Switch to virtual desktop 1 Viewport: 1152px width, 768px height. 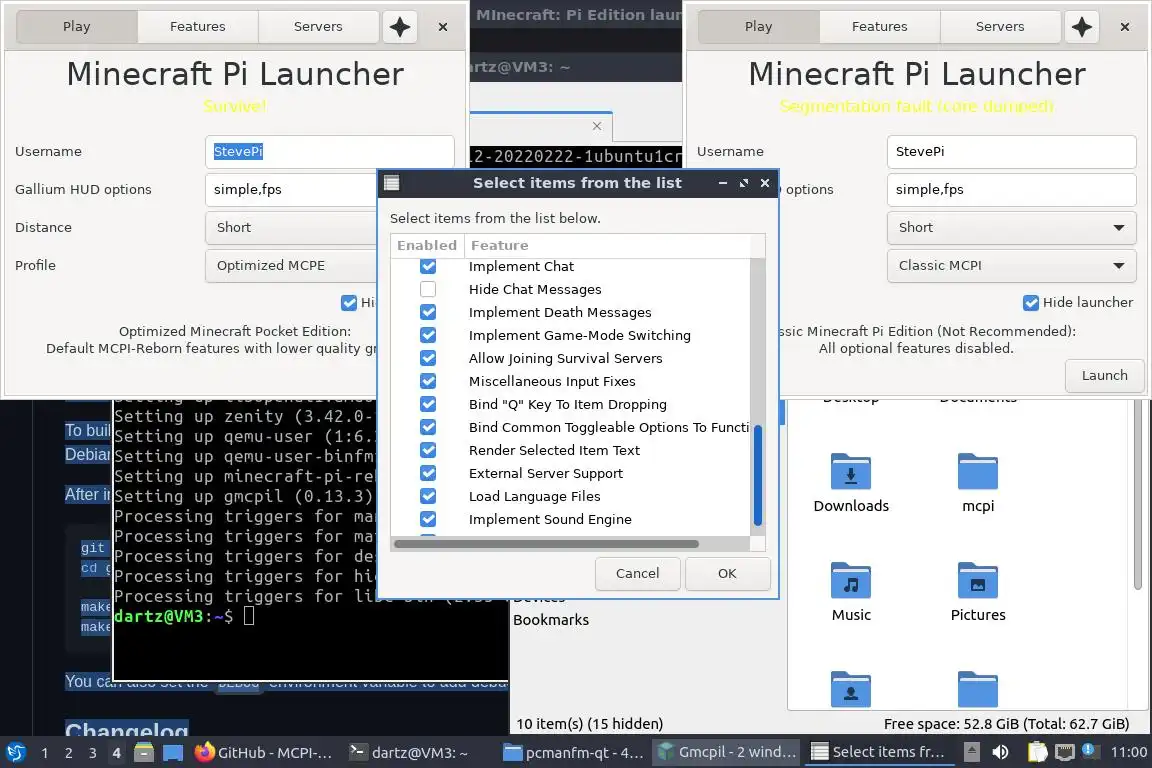click(x=45, y=753)
